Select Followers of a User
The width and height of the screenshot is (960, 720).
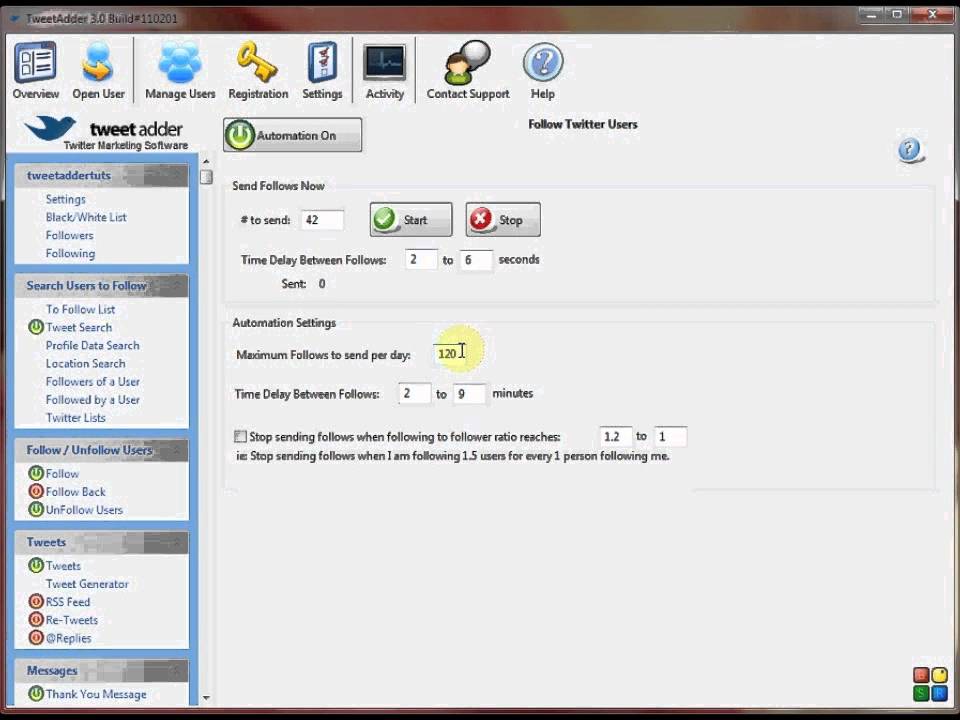[92, 381]
